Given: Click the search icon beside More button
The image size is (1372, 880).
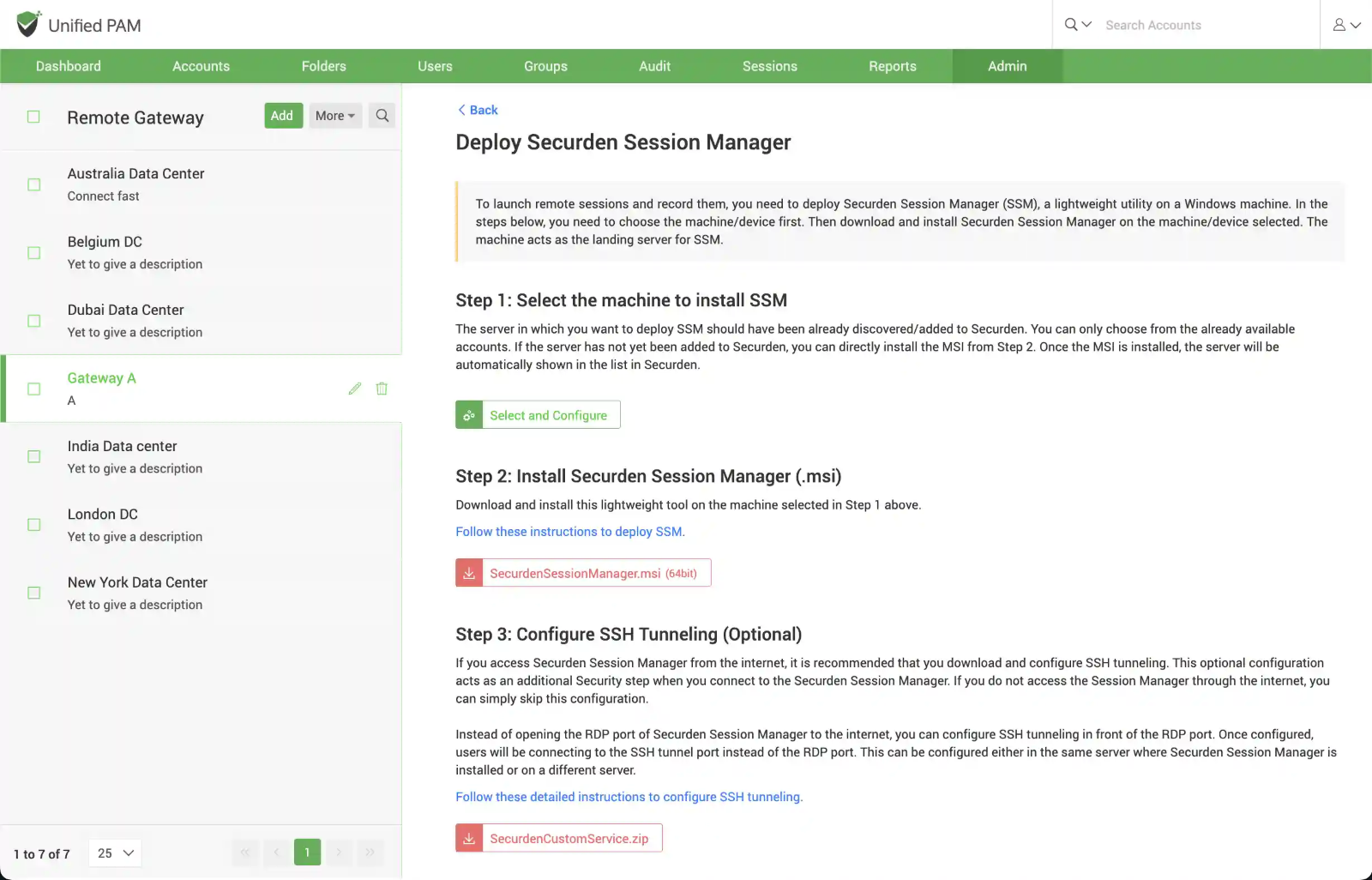Looking at the screenshot, I should tap(382, 116).
